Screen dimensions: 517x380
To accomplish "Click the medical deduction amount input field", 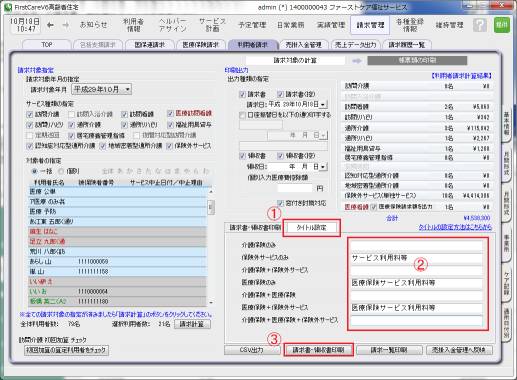I will click(x=295, y=188).
